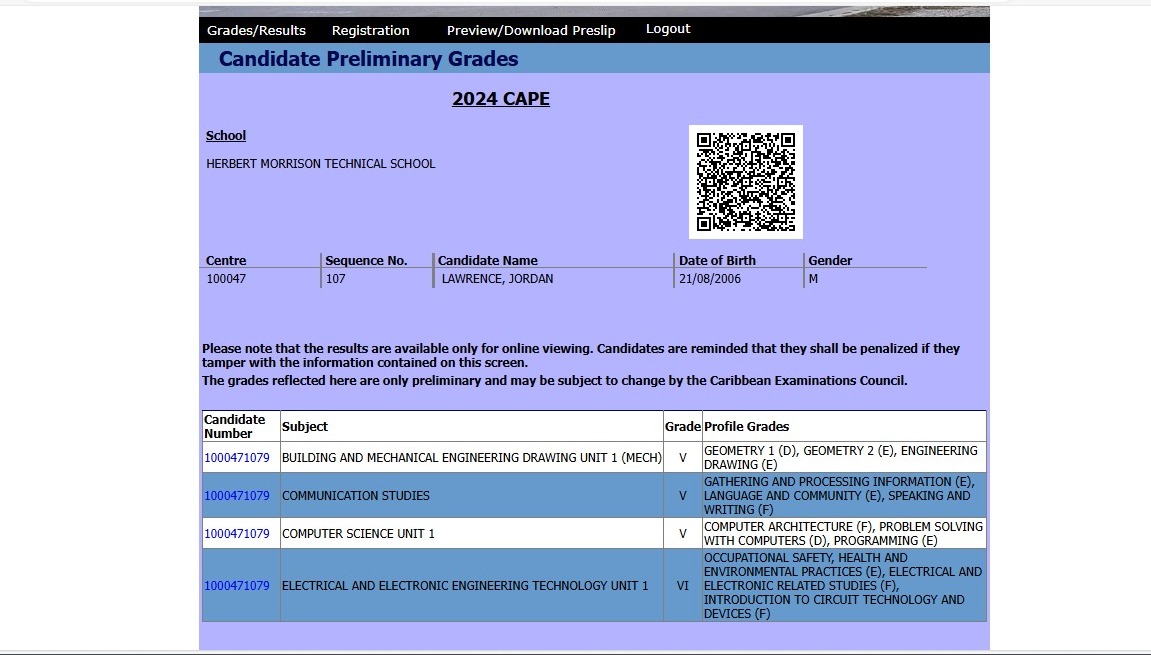Click the Gender column header
The image size is (1151, 655).
[x=830, y=261]
